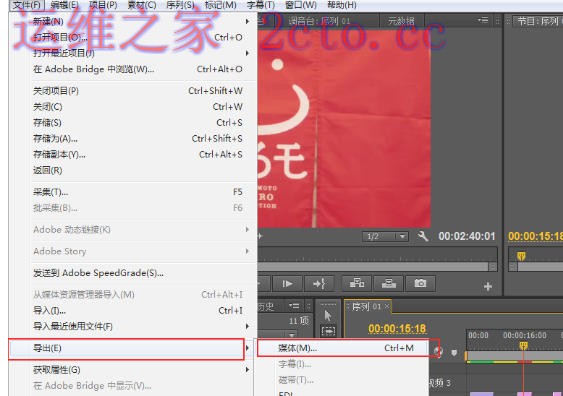Click the red video preview in source monitor
The image size is (563, 396).
344,129
